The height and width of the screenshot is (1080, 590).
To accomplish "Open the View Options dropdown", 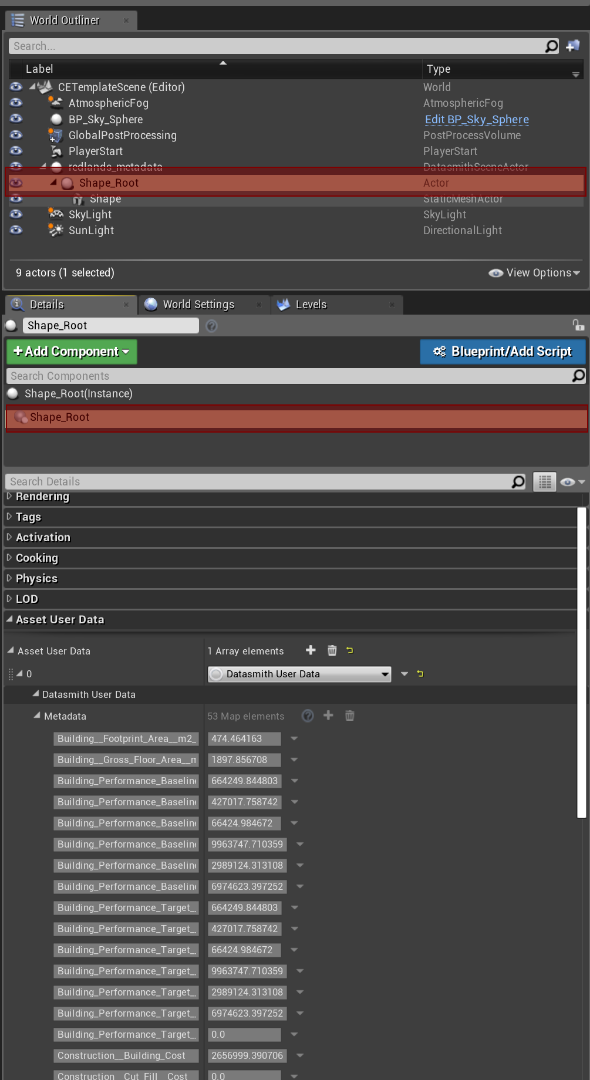I will [x=535, y=273].
